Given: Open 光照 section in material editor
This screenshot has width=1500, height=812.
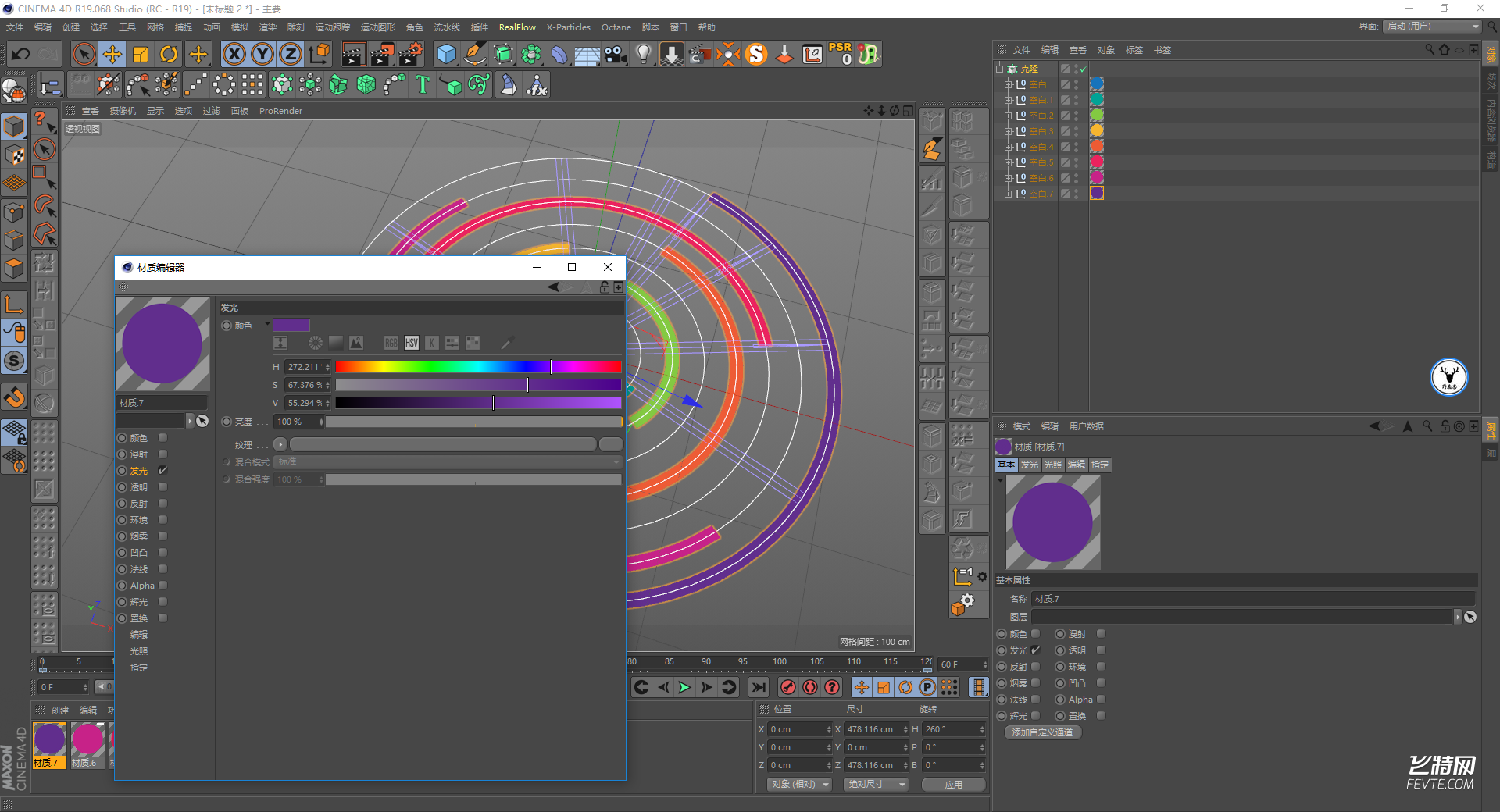Looking at the screenshot, I should (139, 651).
